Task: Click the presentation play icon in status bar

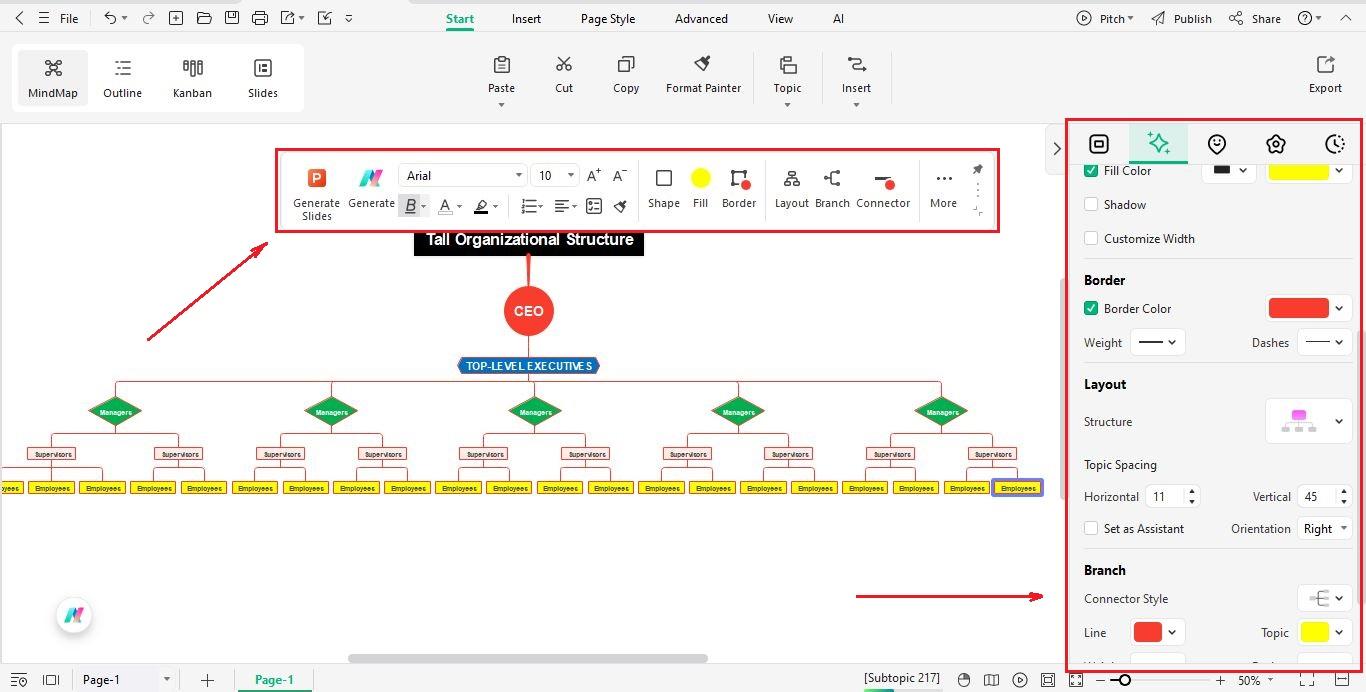Action: coord(1020,679)
